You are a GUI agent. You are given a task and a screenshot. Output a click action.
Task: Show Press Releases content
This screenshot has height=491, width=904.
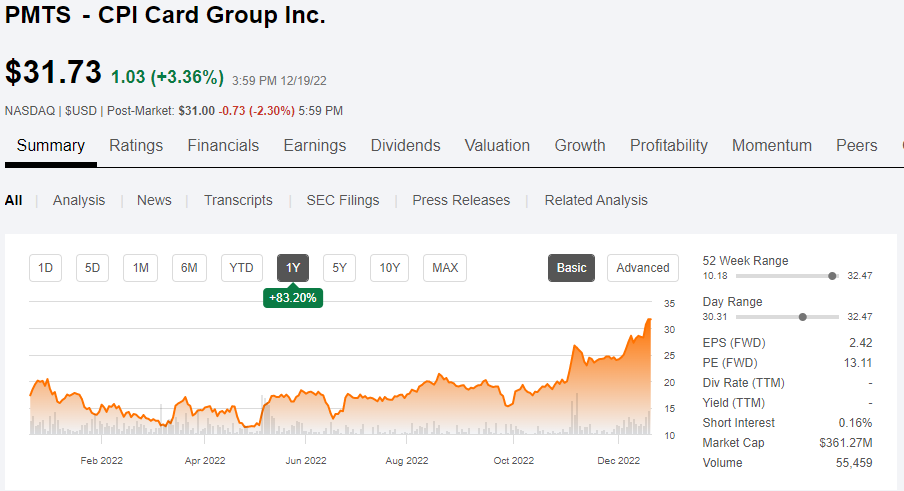[461, 200]
